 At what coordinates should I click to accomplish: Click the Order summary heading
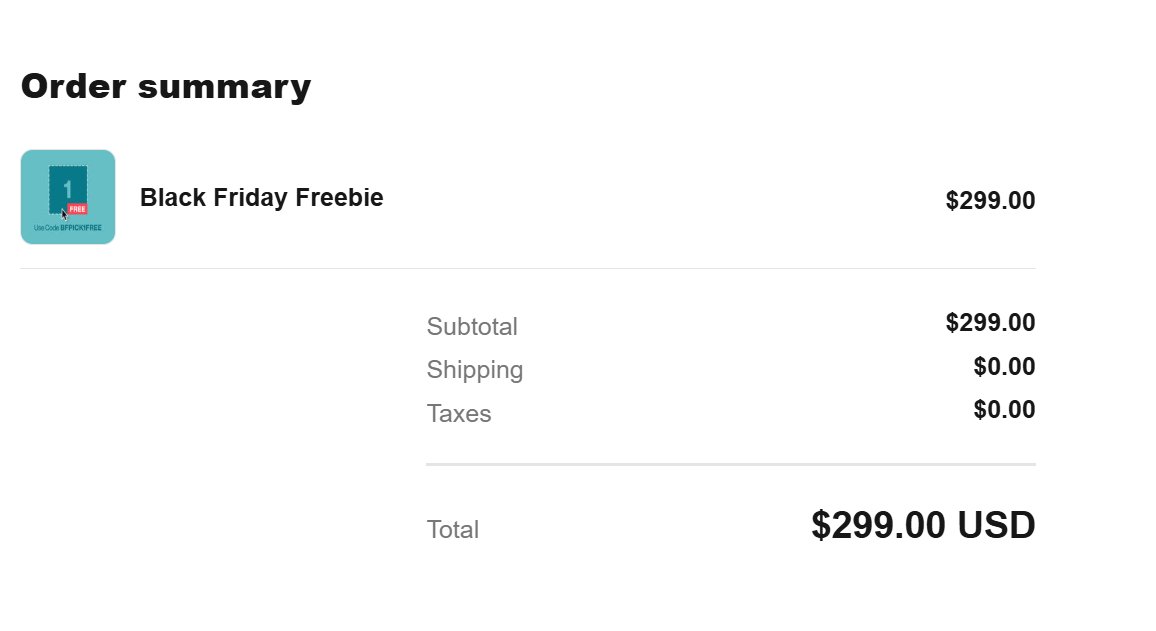click(x=166, y=87)
